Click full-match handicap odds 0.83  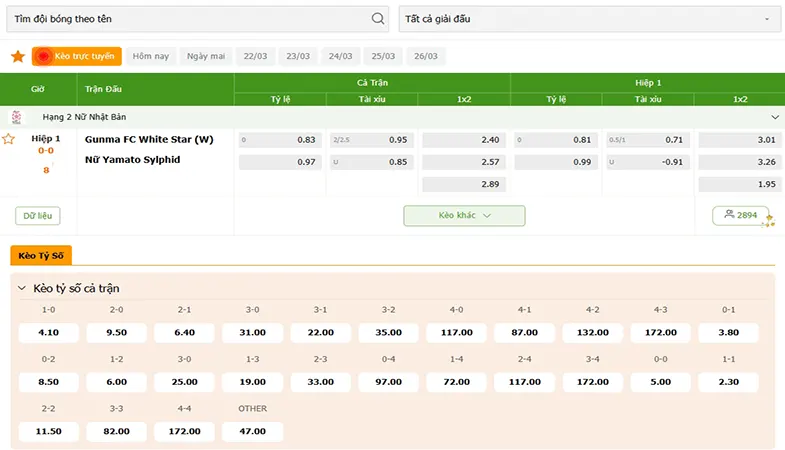pos(280,140)
